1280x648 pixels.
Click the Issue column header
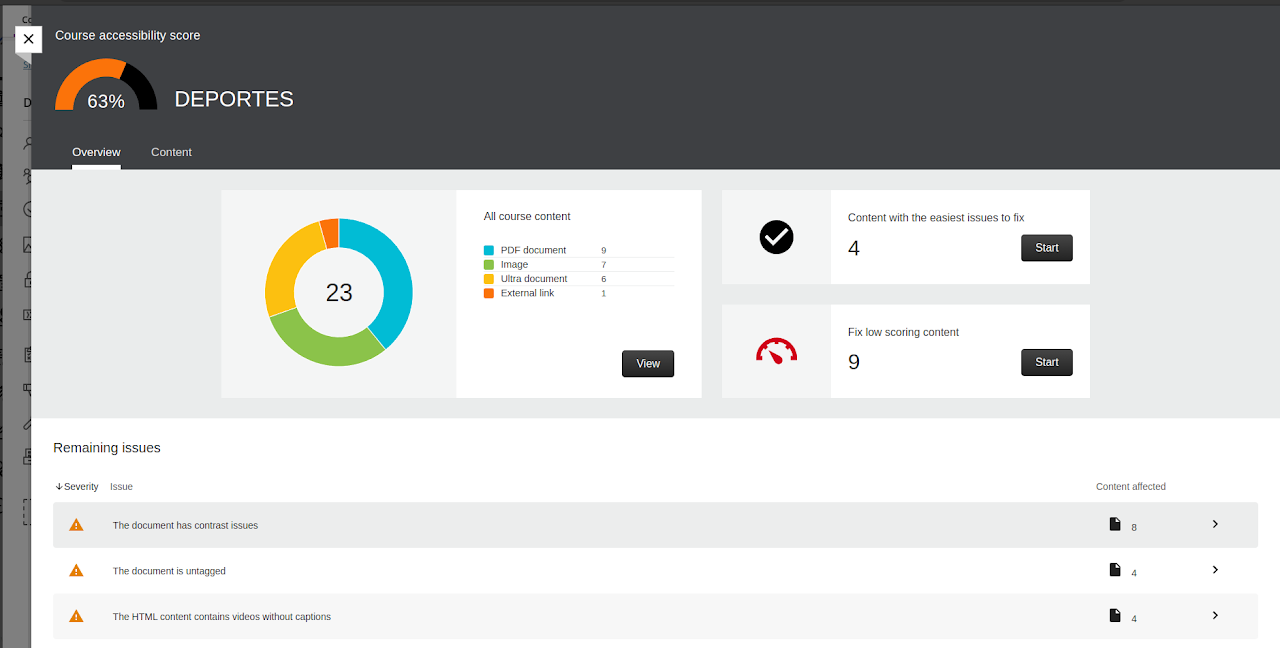[121, 487]
